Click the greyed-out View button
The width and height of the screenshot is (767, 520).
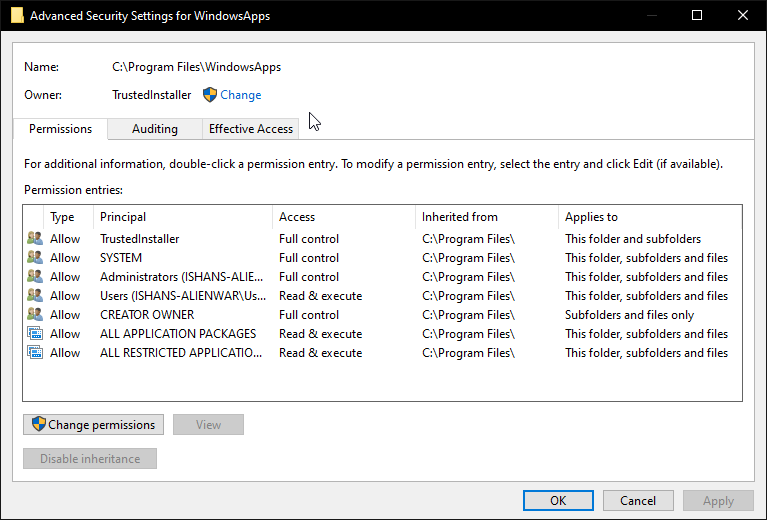pos(208,425)
